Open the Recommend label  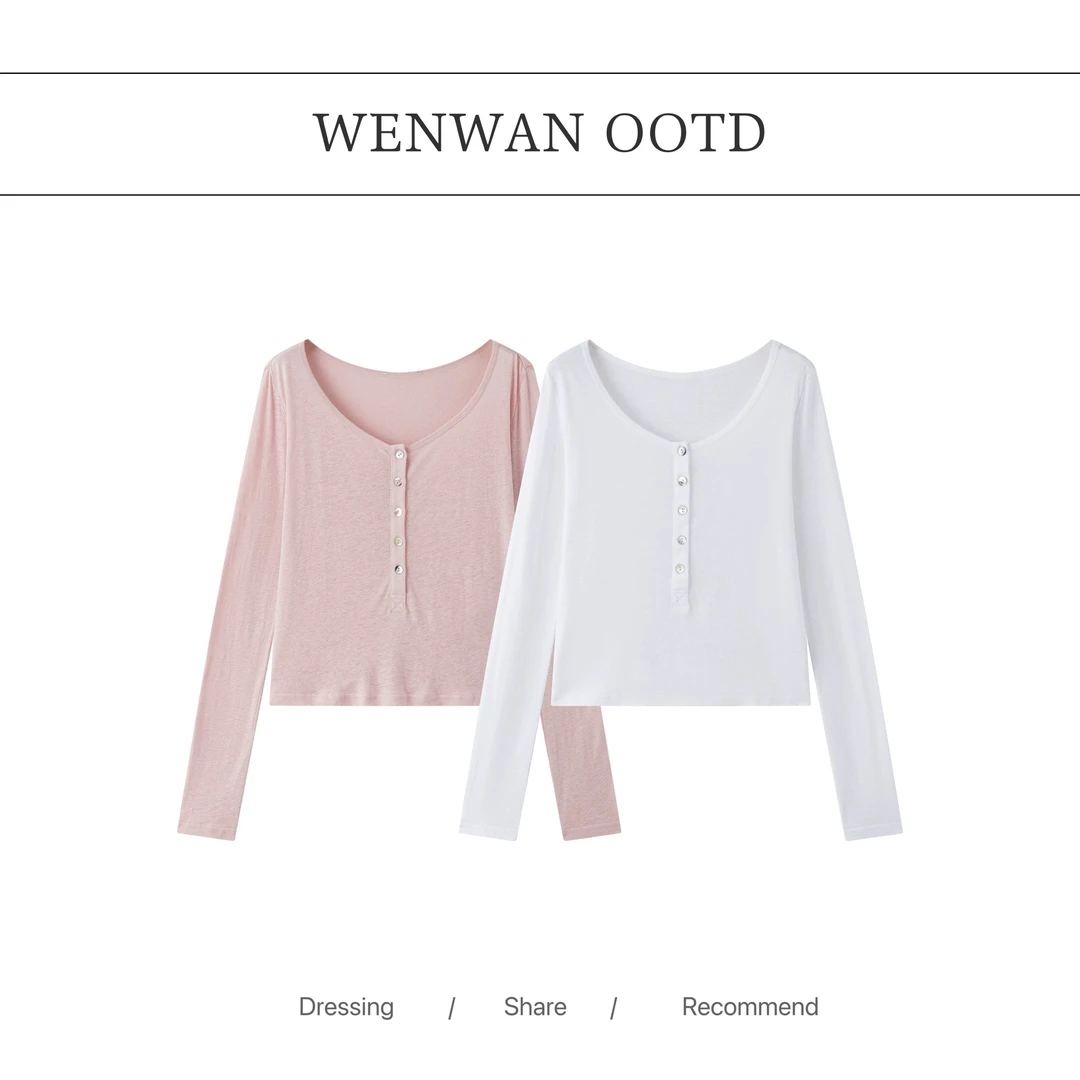pos(750,1006)
